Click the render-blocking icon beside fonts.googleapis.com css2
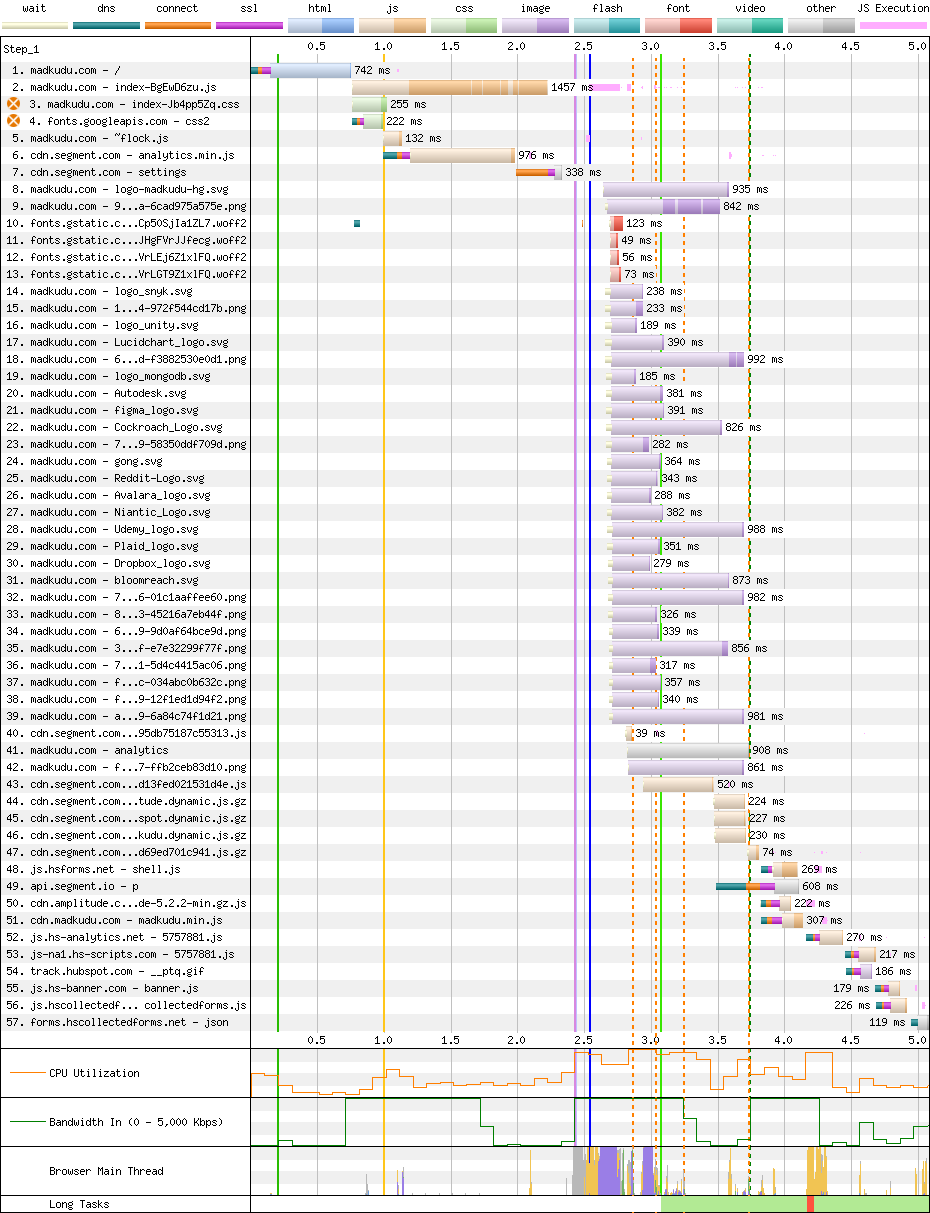The height and width of the screenshot is (1213, 930). pos(14,121)
